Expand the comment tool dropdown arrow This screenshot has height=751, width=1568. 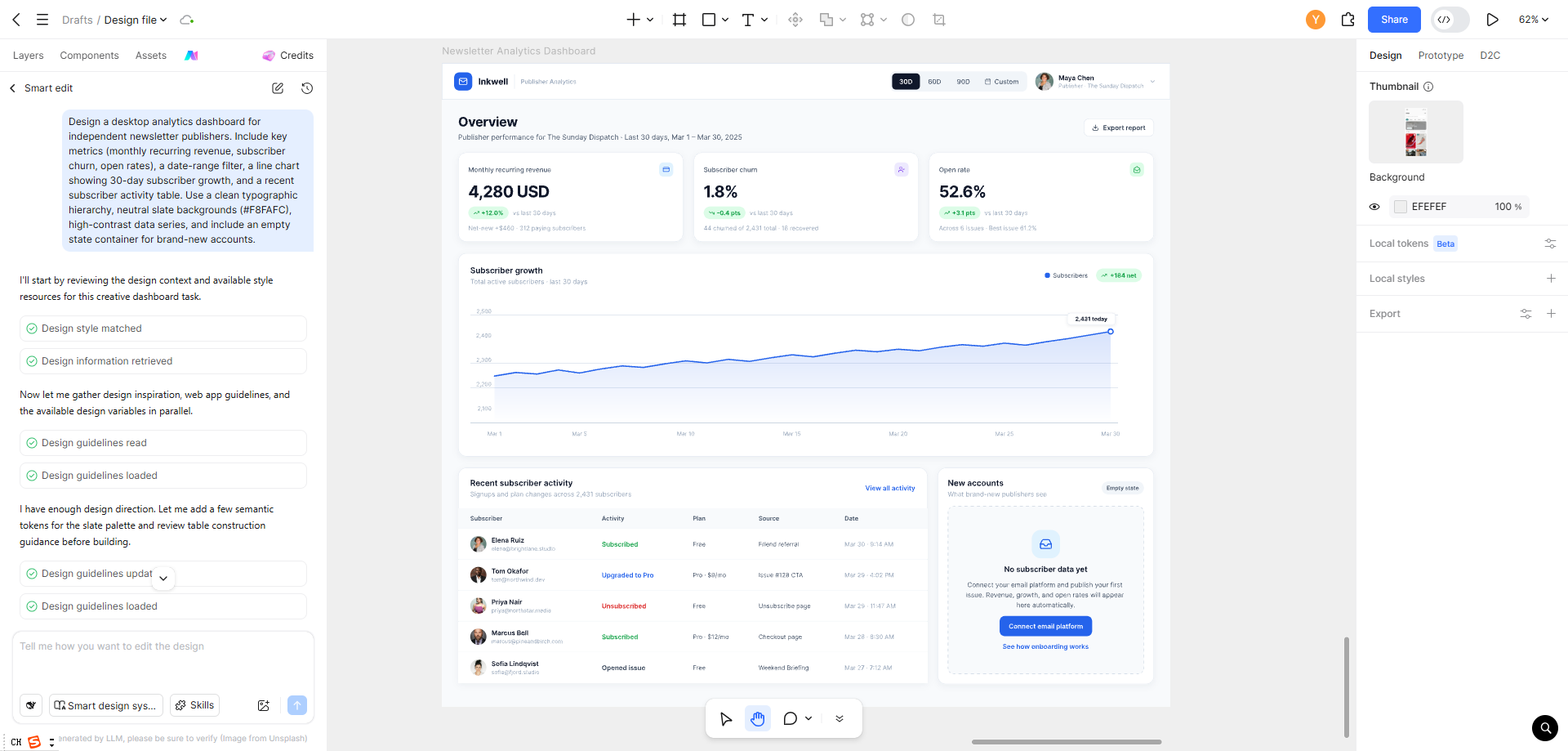(808, 718)
